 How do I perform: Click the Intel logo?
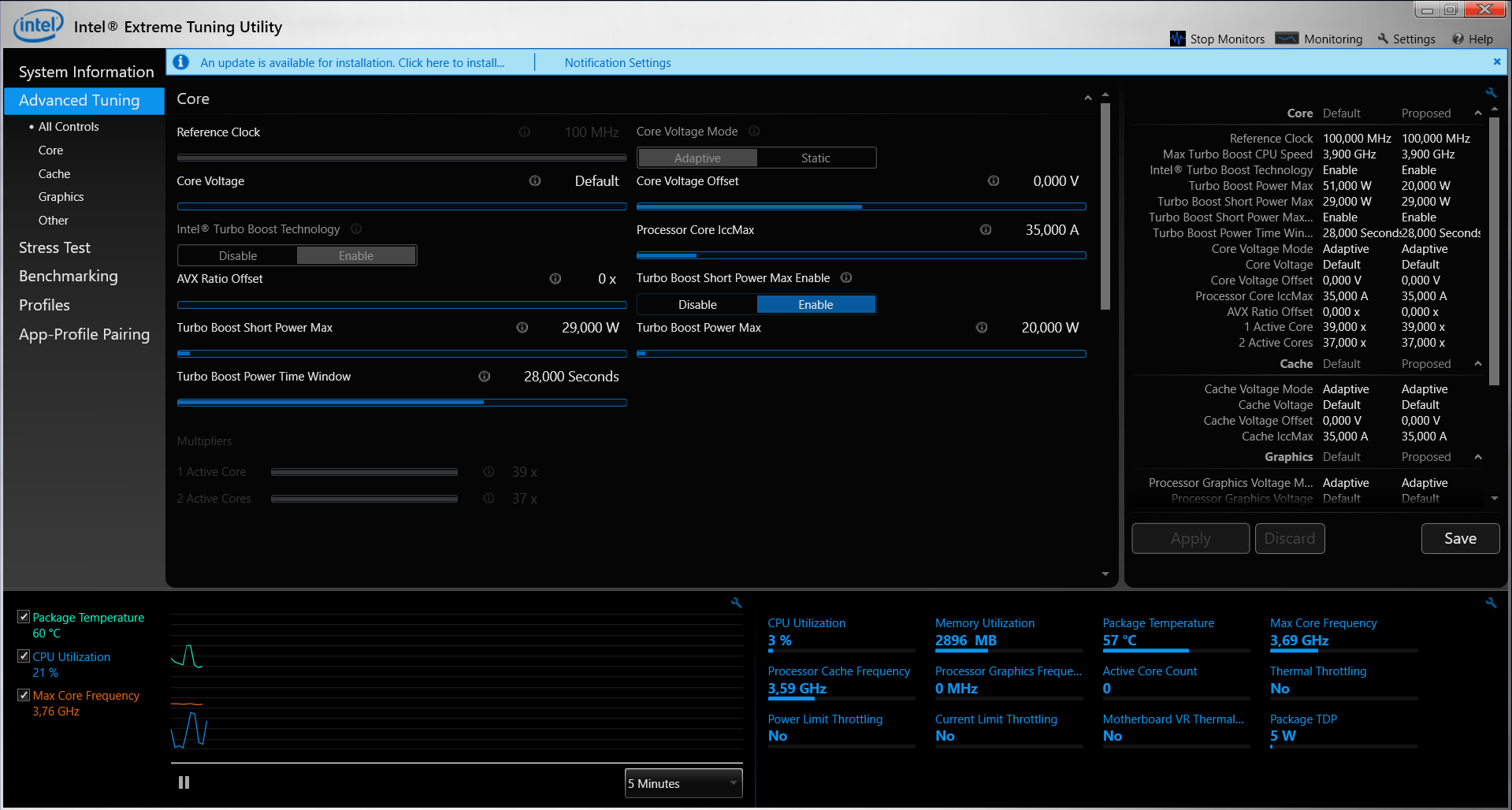(39, 26)
